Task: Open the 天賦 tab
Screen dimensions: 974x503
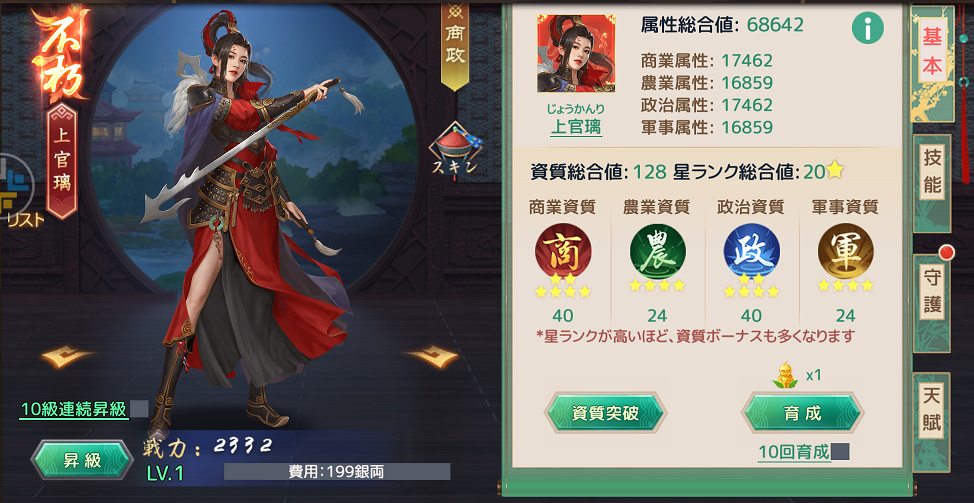Action: tap(932, 412)
